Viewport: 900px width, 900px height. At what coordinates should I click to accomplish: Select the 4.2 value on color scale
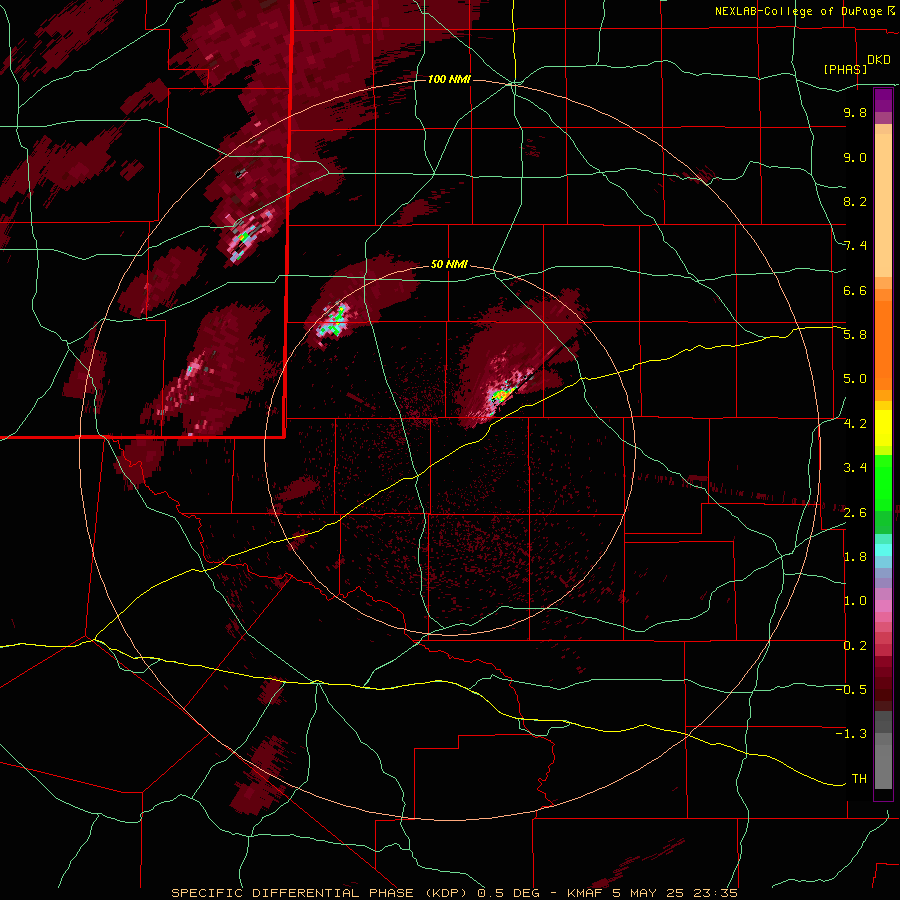pos(855,424)
